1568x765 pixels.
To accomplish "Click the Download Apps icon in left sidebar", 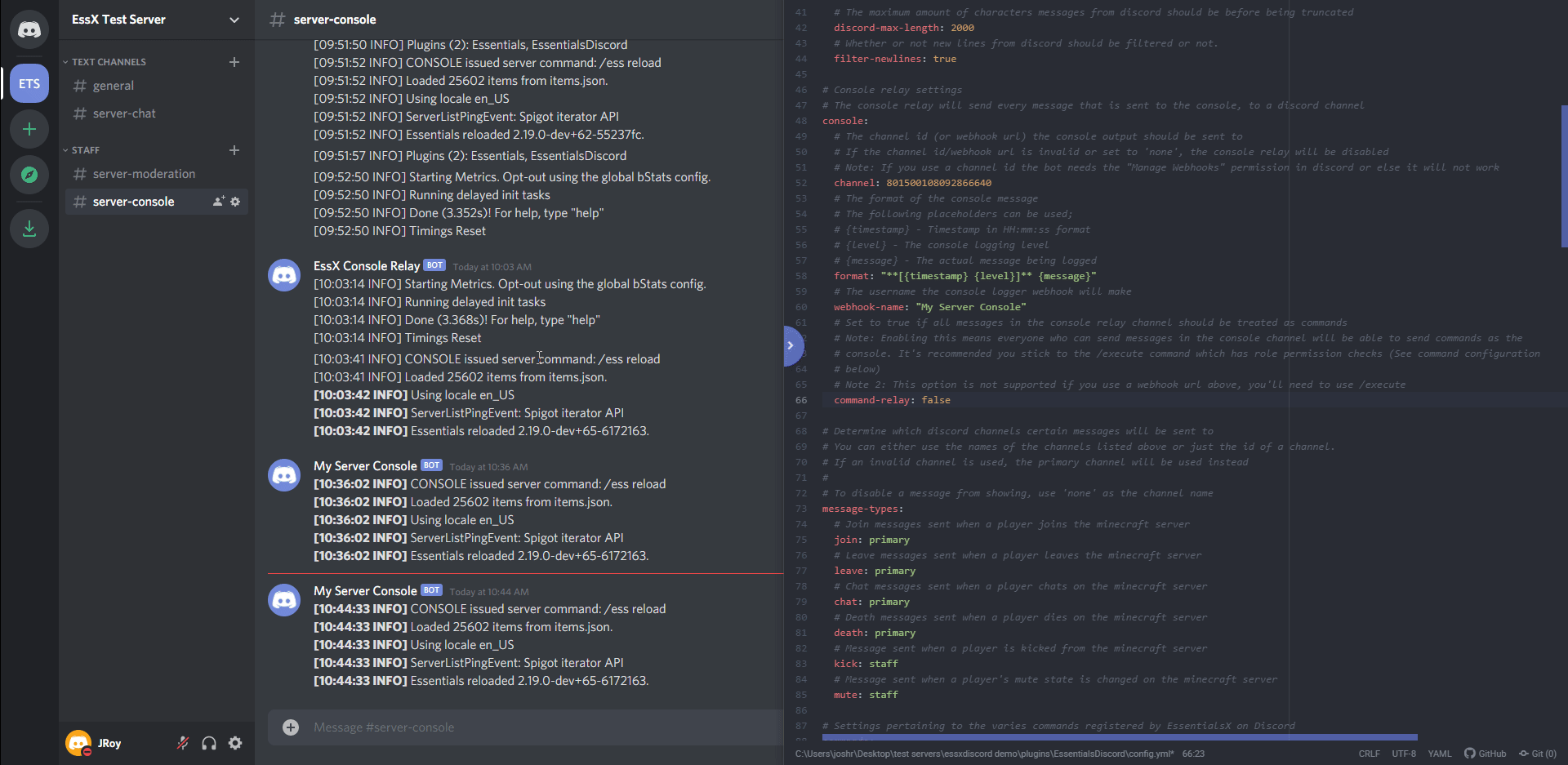I will point(29,229).
